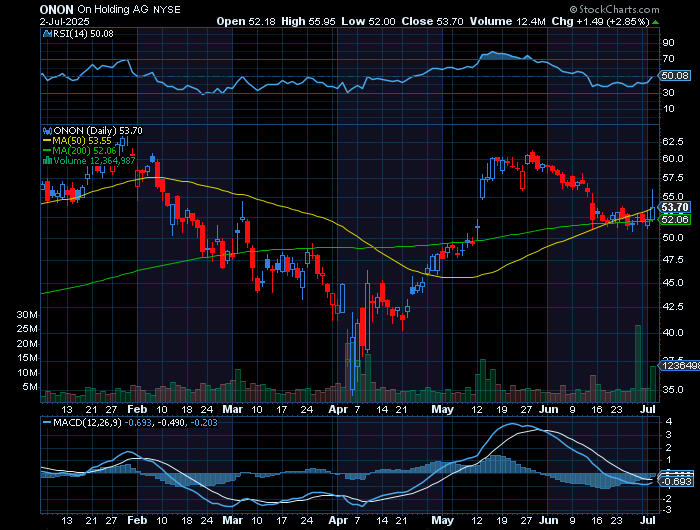Screen dimensions: 700x530
Task: Click the -3 label on the MACD axis
Action: click(667, 510)
